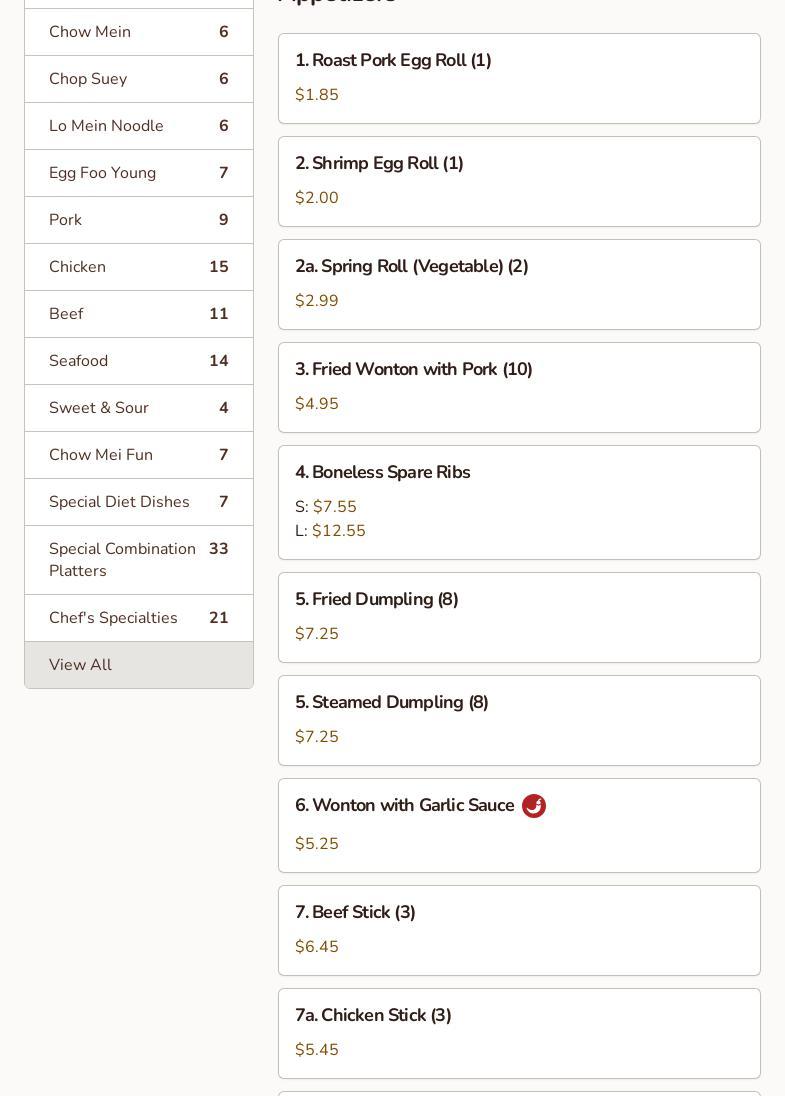
Task: Pick the Fried Dumpling (8) item
Action: (519, 617)
